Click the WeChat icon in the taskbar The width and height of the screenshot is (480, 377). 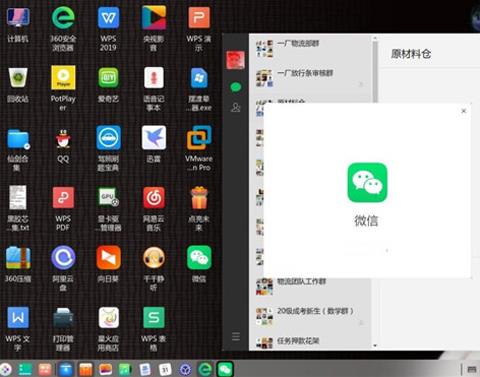point(225,369)
